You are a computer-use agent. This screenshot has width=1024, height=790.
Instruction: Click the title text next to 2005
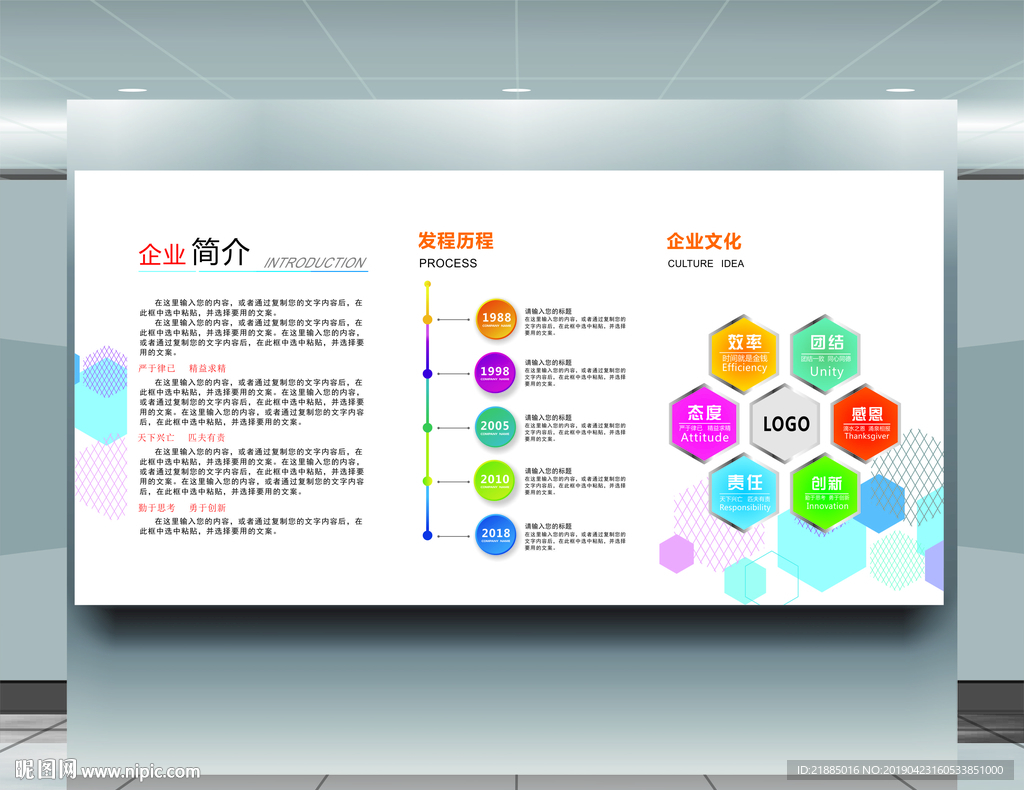(x=549, y=417)
